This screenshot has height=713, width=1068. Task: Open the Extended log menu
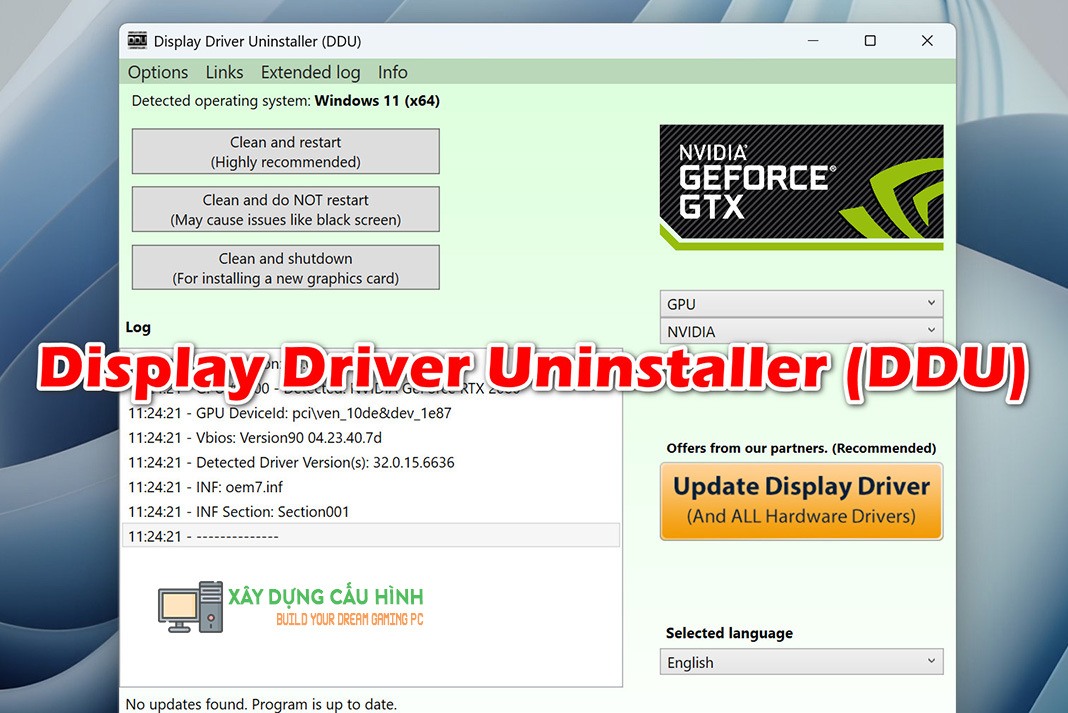[x=311, y=72]
